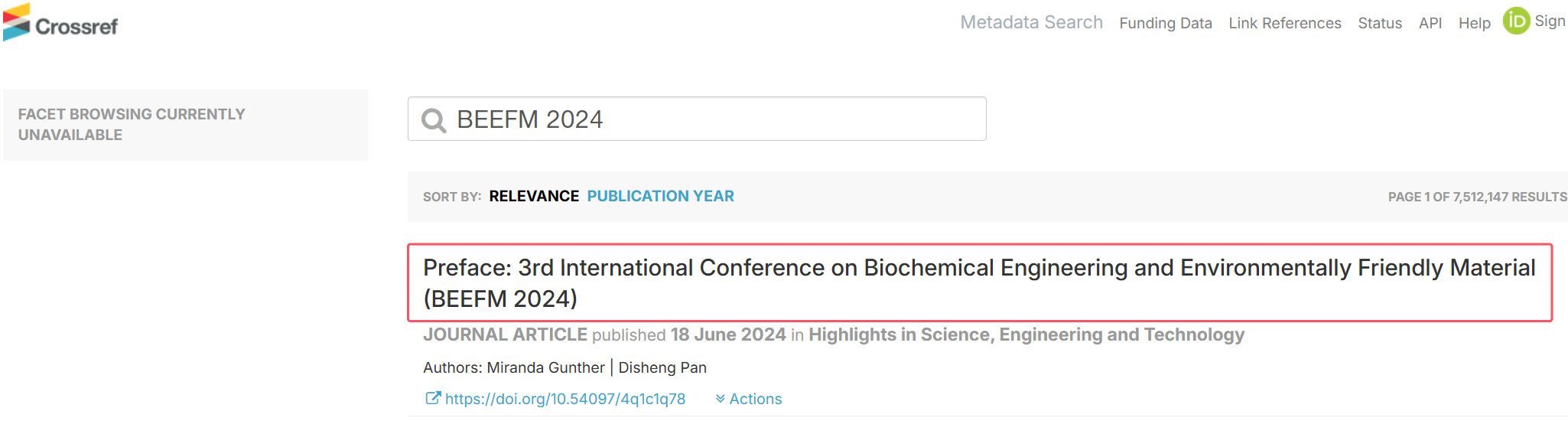The image size is (1568, 421).
Task: Click the Crossref wordmark text
Action: (x=76, y=27)
